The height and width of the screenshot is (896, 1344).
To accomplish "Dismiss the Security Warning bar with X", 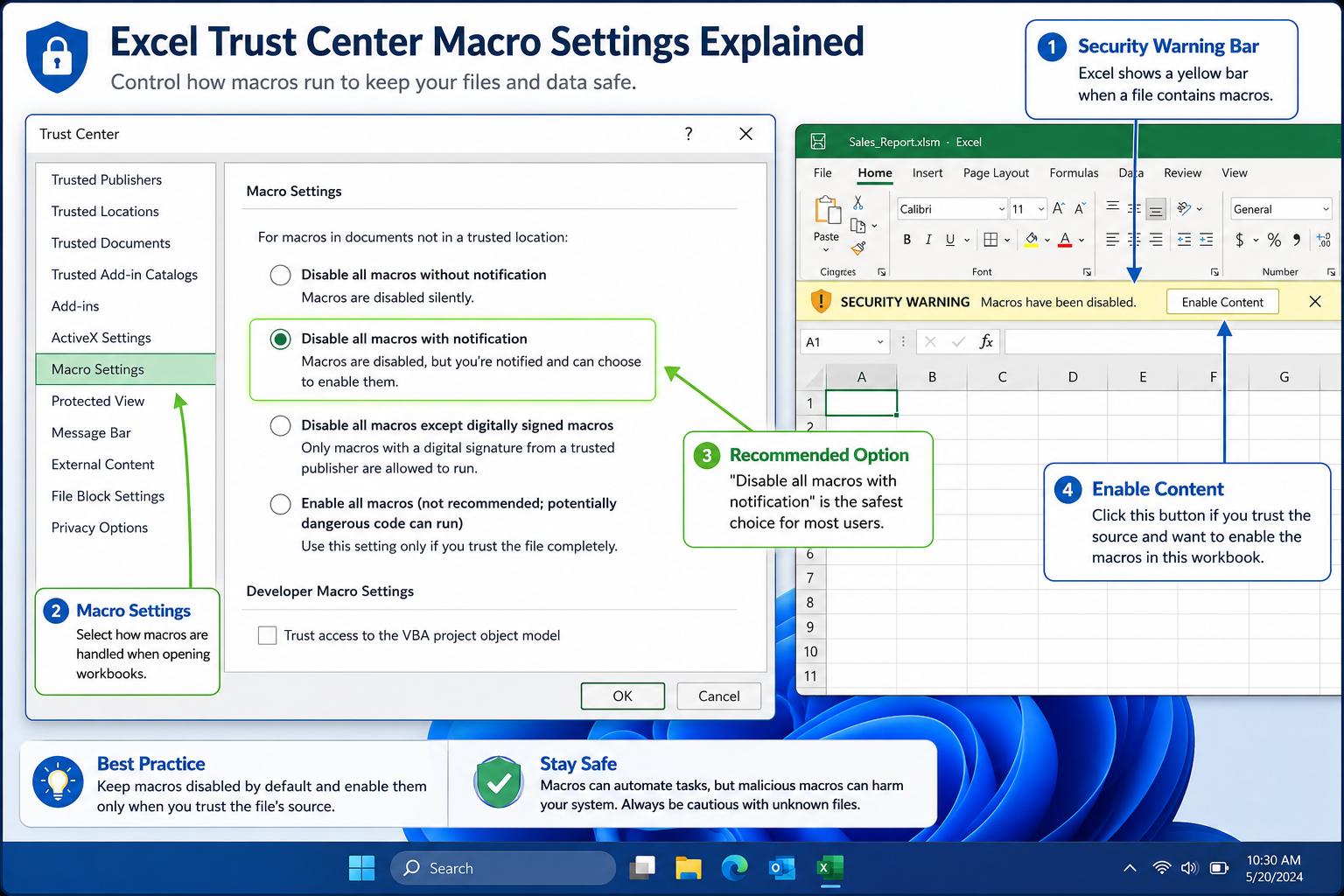I will click(1315, 302).
